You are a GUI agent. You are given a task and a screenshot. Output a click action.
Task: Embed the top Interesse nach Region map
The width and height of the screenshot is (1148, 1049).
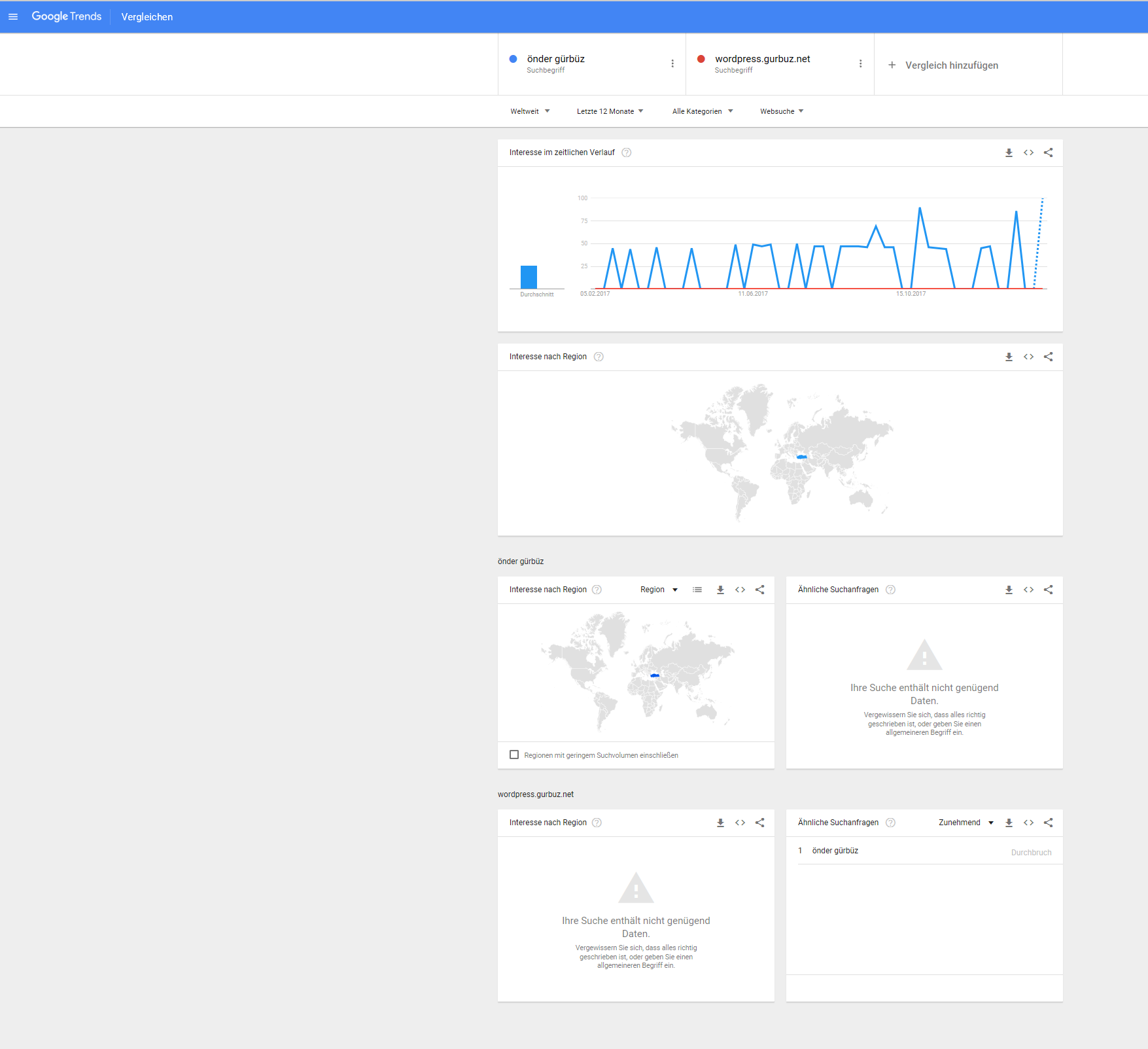(x=1028, y=357)
